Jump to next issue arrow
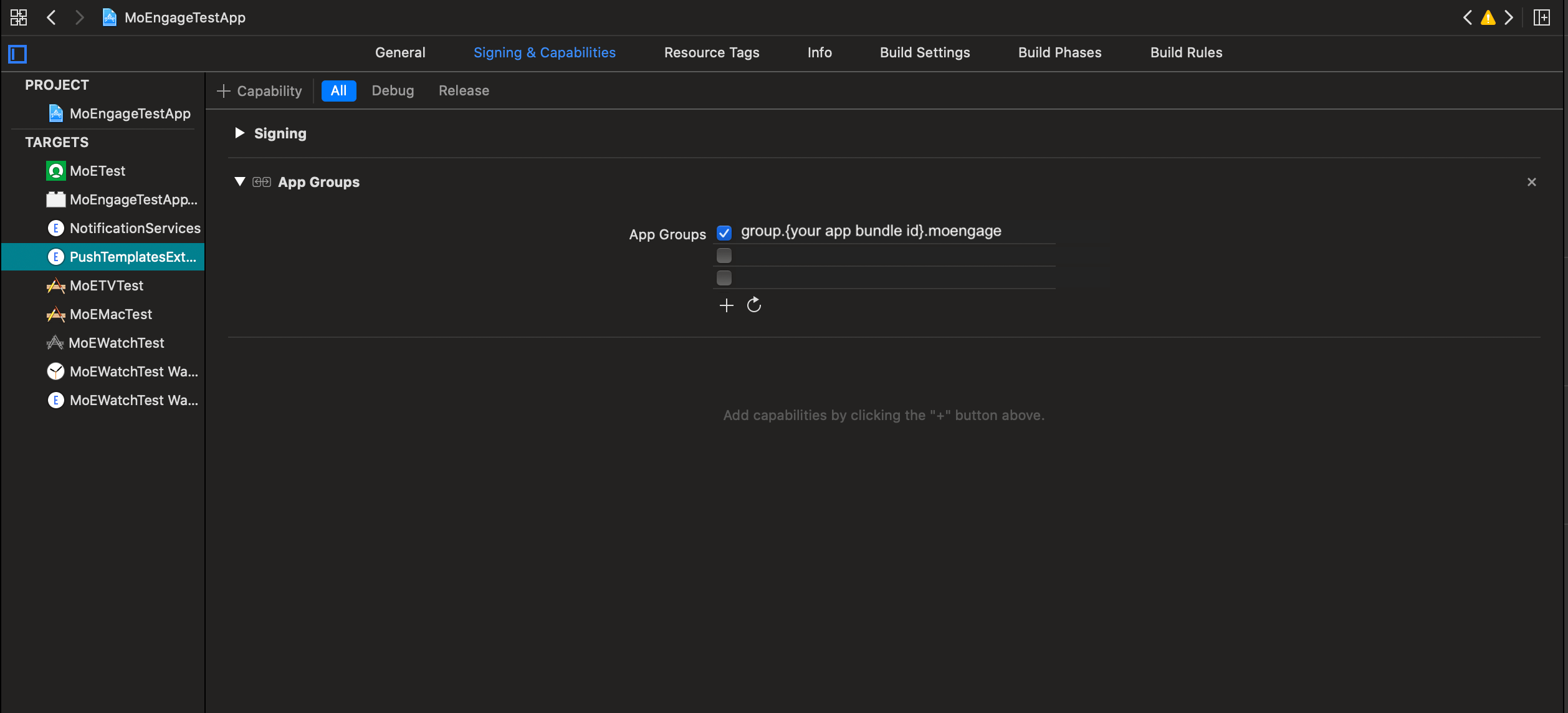This screenshot has width=1568, height=713. (1509, 17)
